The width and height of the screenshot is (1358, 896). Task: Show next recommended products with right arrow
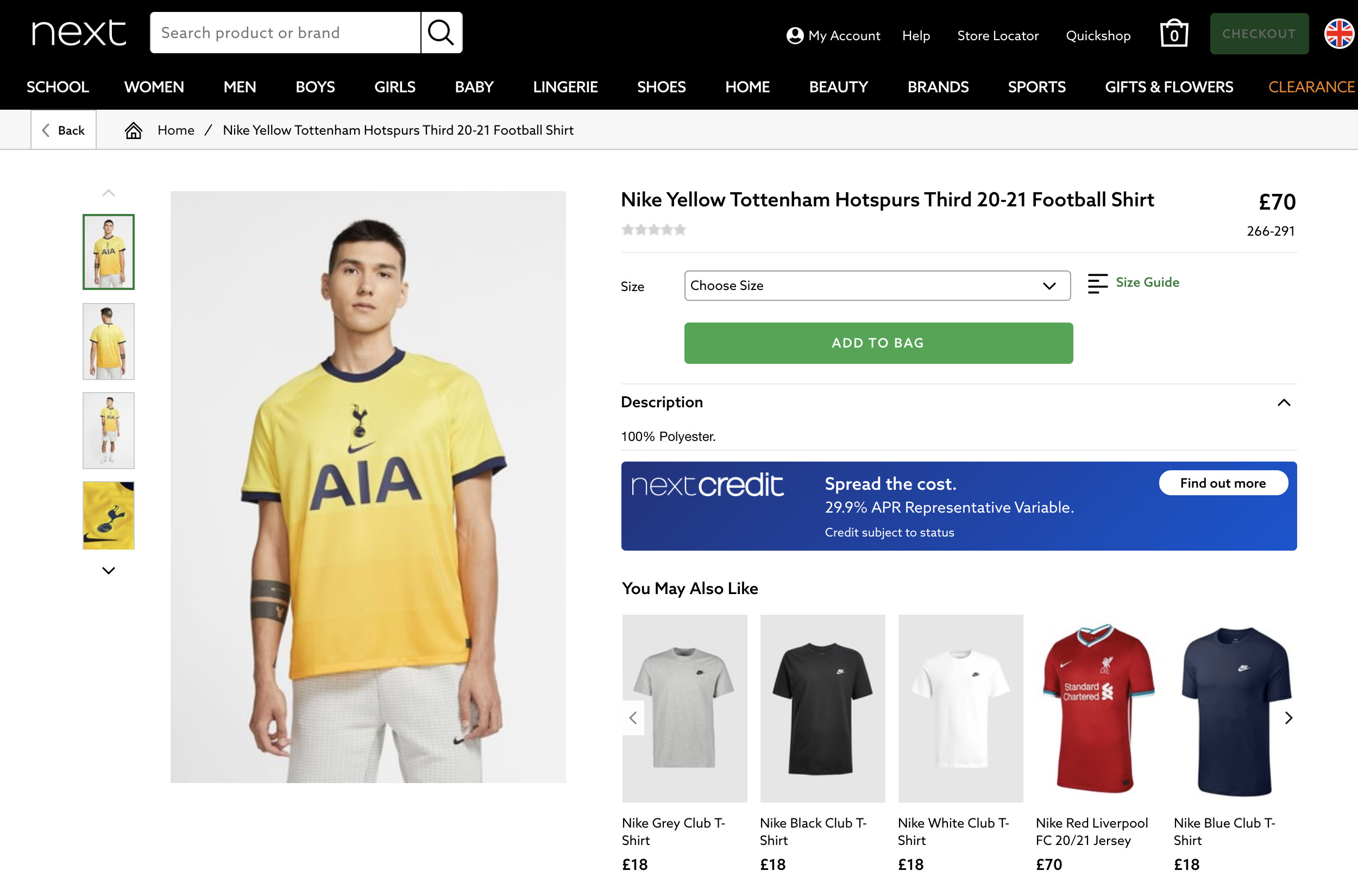coord(1288,718)
